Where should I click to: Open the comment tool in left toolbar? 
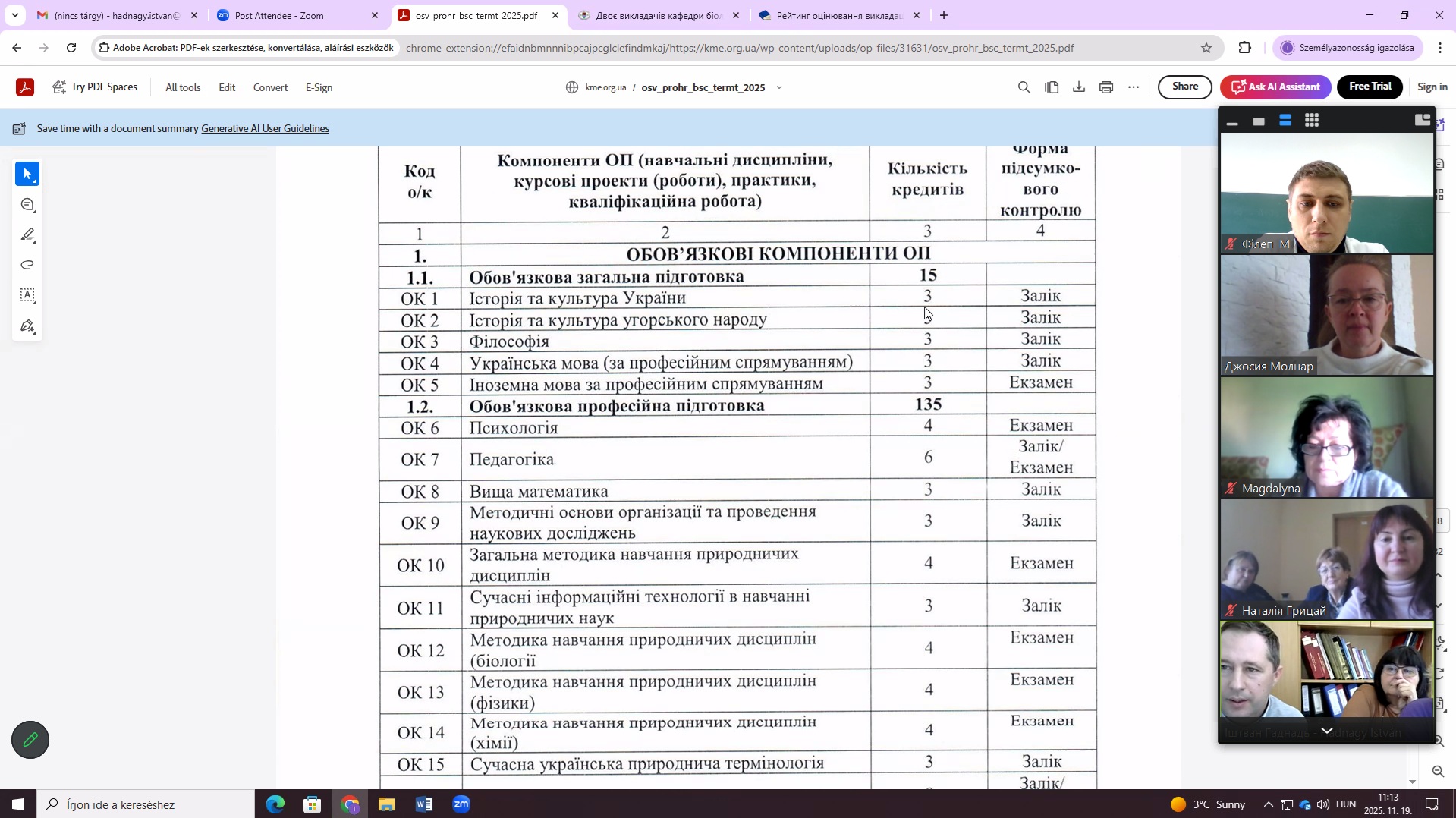(x=27, y=205)
